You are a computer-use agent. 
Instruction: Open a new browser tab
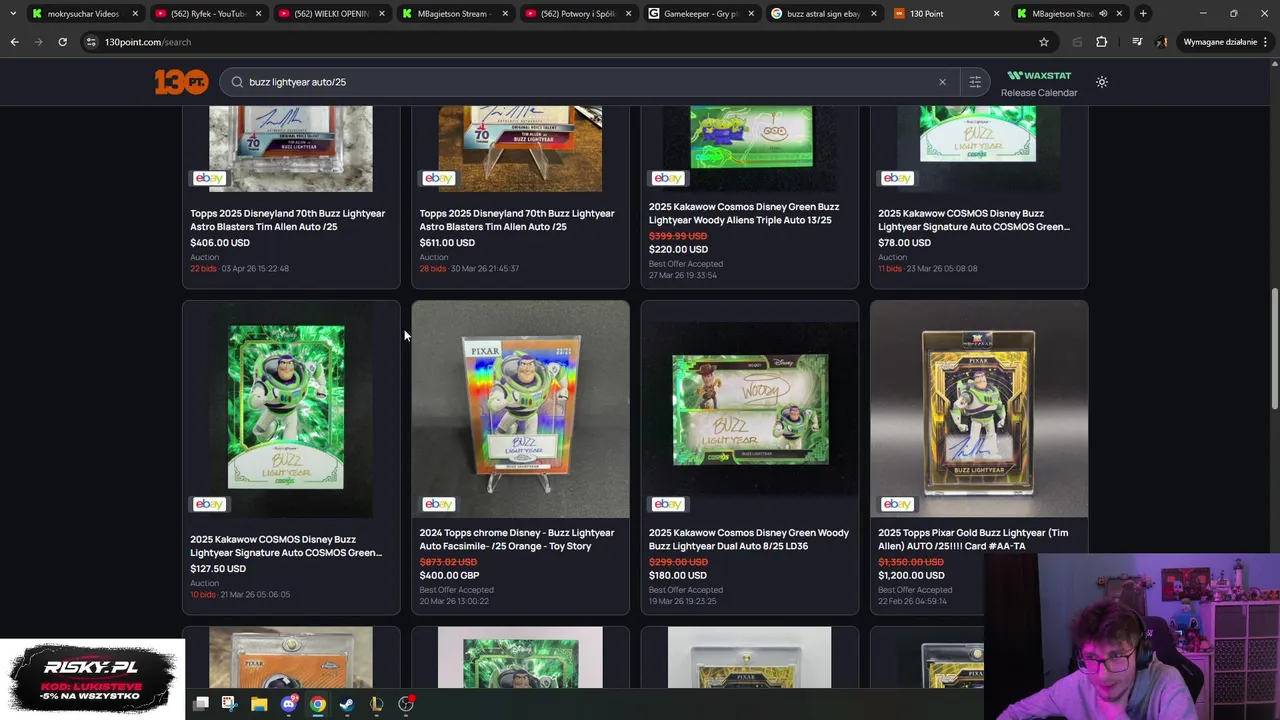tap(1143, 13)
